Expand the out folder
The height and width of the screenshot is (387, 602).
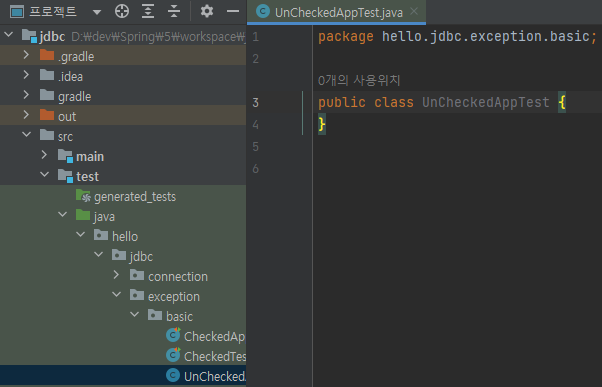tap(26, 115)
